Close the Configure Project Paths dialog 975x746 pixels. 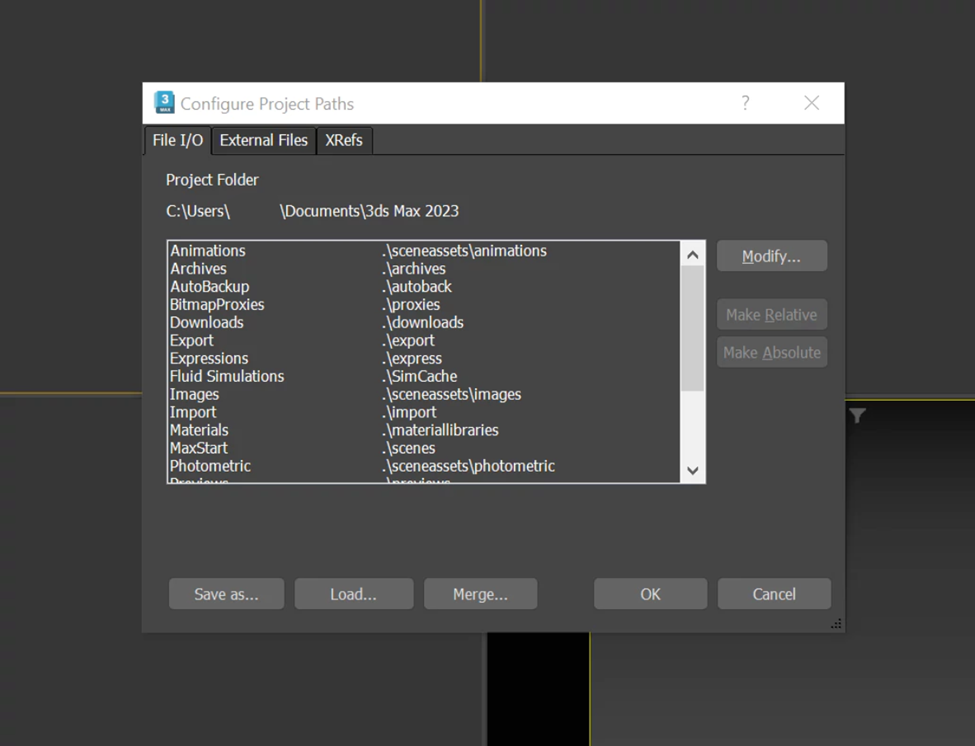coord(811,103)
